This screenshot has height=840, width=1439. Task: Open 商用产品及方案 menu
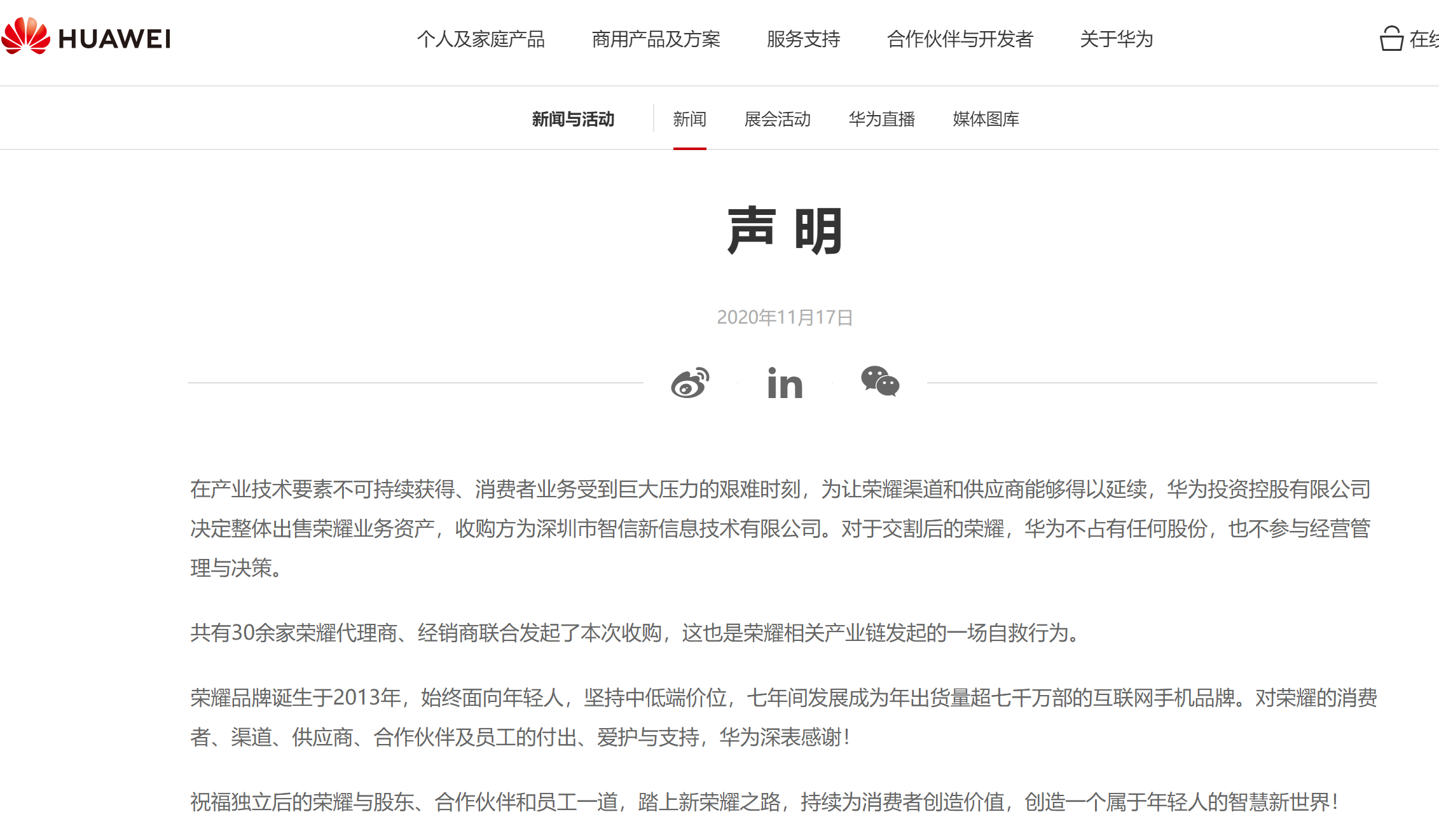click(x=656, y=39)
